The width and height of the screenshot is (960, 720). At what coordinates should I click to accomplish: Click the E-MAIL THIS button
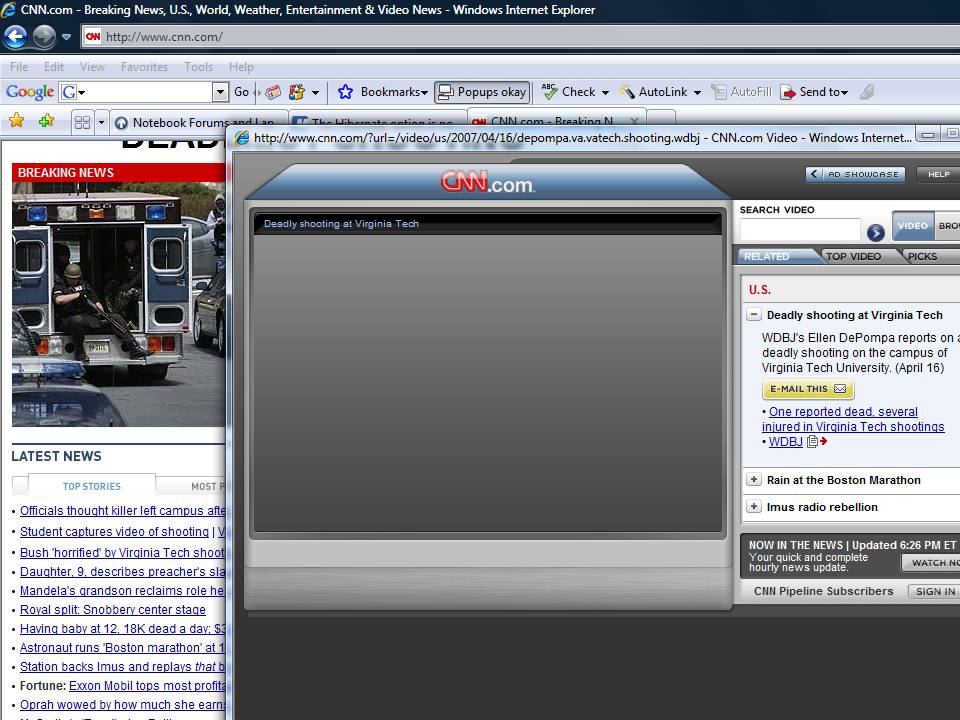tap(808, 389)
